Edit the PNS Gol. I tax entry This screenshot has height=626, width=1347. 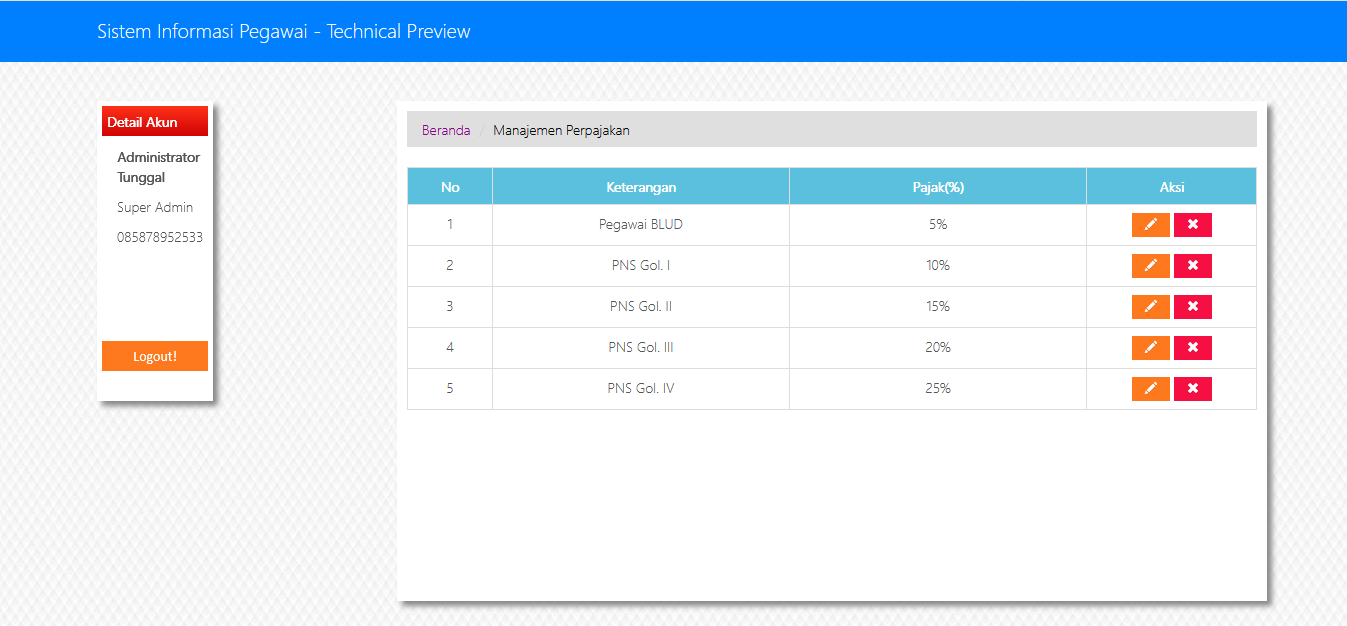point(1150,266)
